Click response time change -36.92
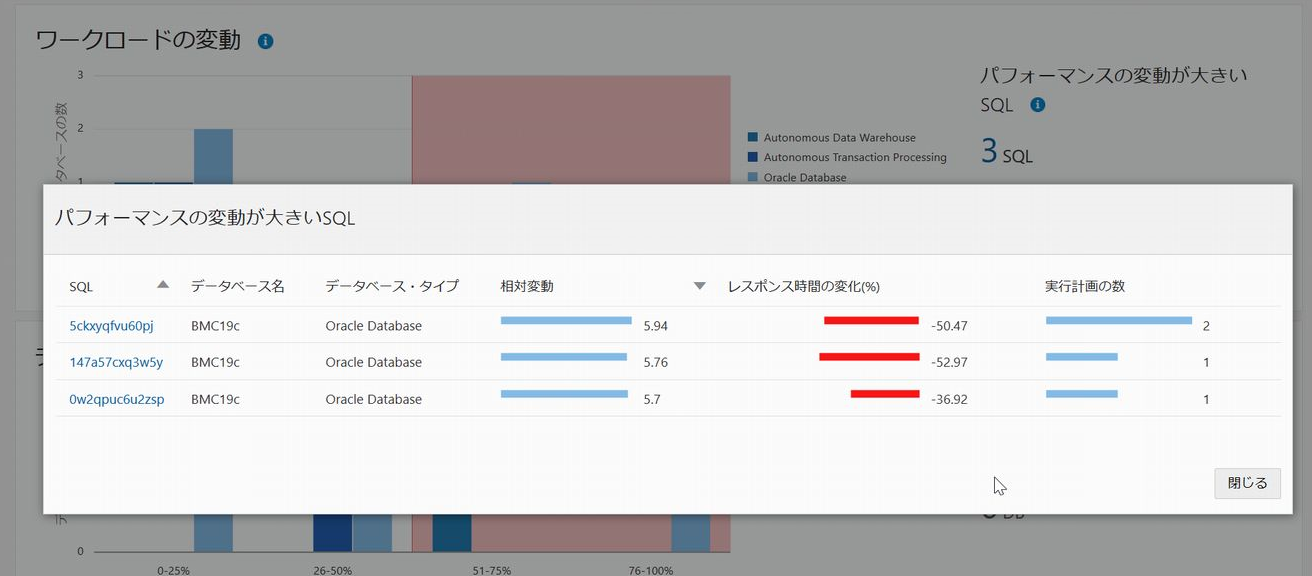 [949, 399]
